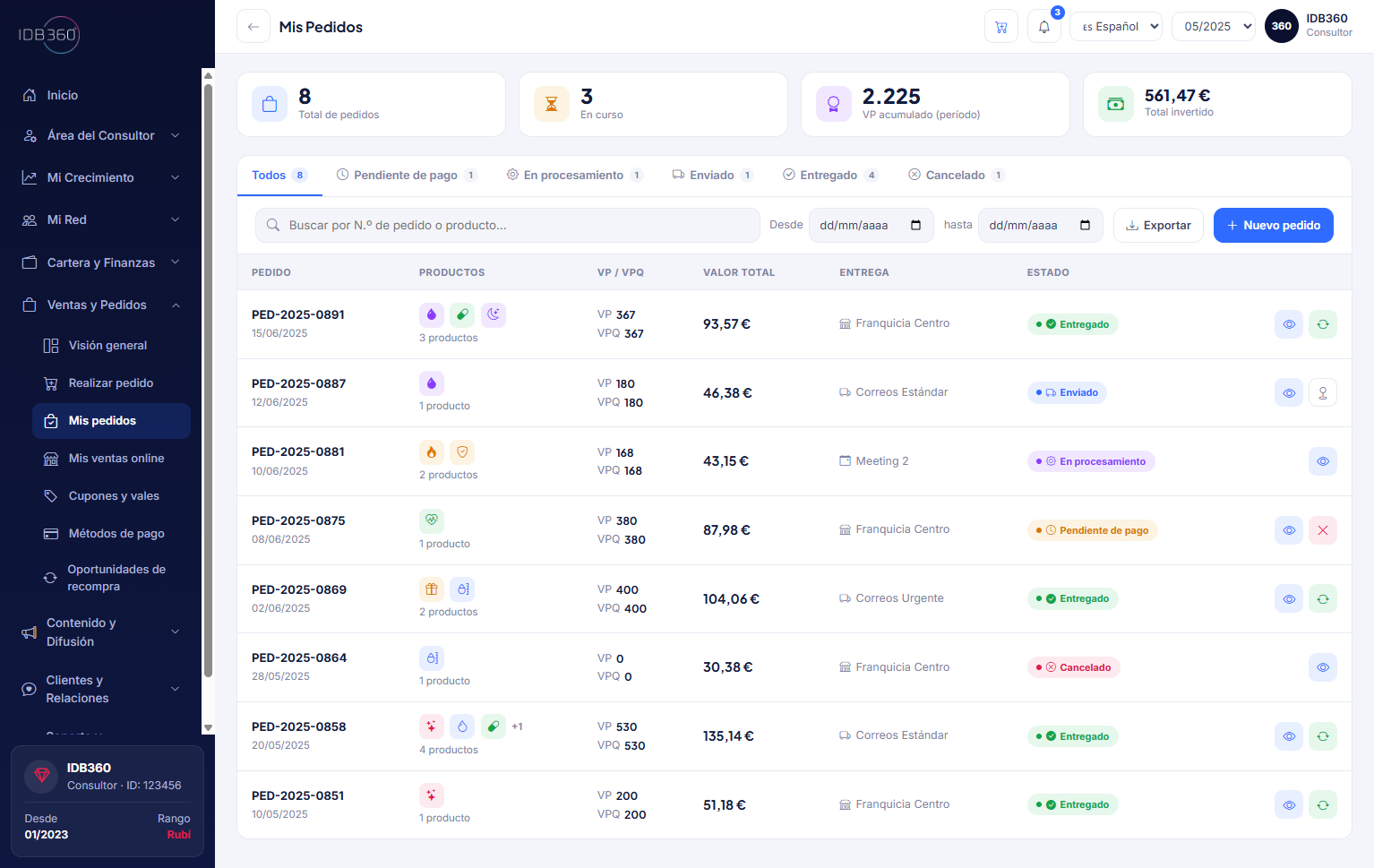Click the hourglass icon in En curso card
The height and width of the screenshot is (868, 1374).
pyautogui.click(x=552, y=105)
